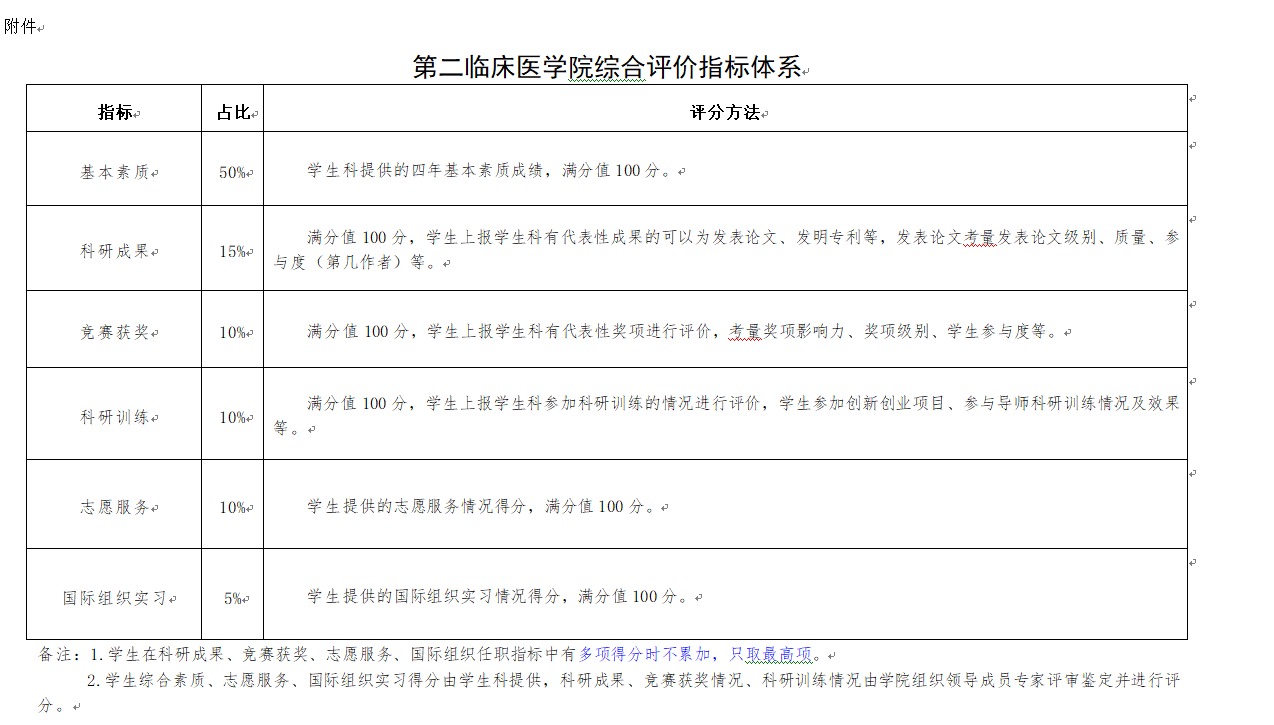Click the 志愿服务 indicator cell
The width and height of the screenshot is (1274, 725).
coord(115,507)
